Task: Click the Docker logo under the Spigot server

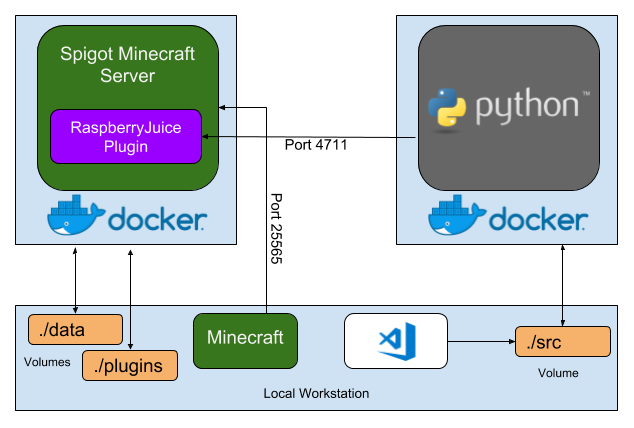Action: click(127, 216)
